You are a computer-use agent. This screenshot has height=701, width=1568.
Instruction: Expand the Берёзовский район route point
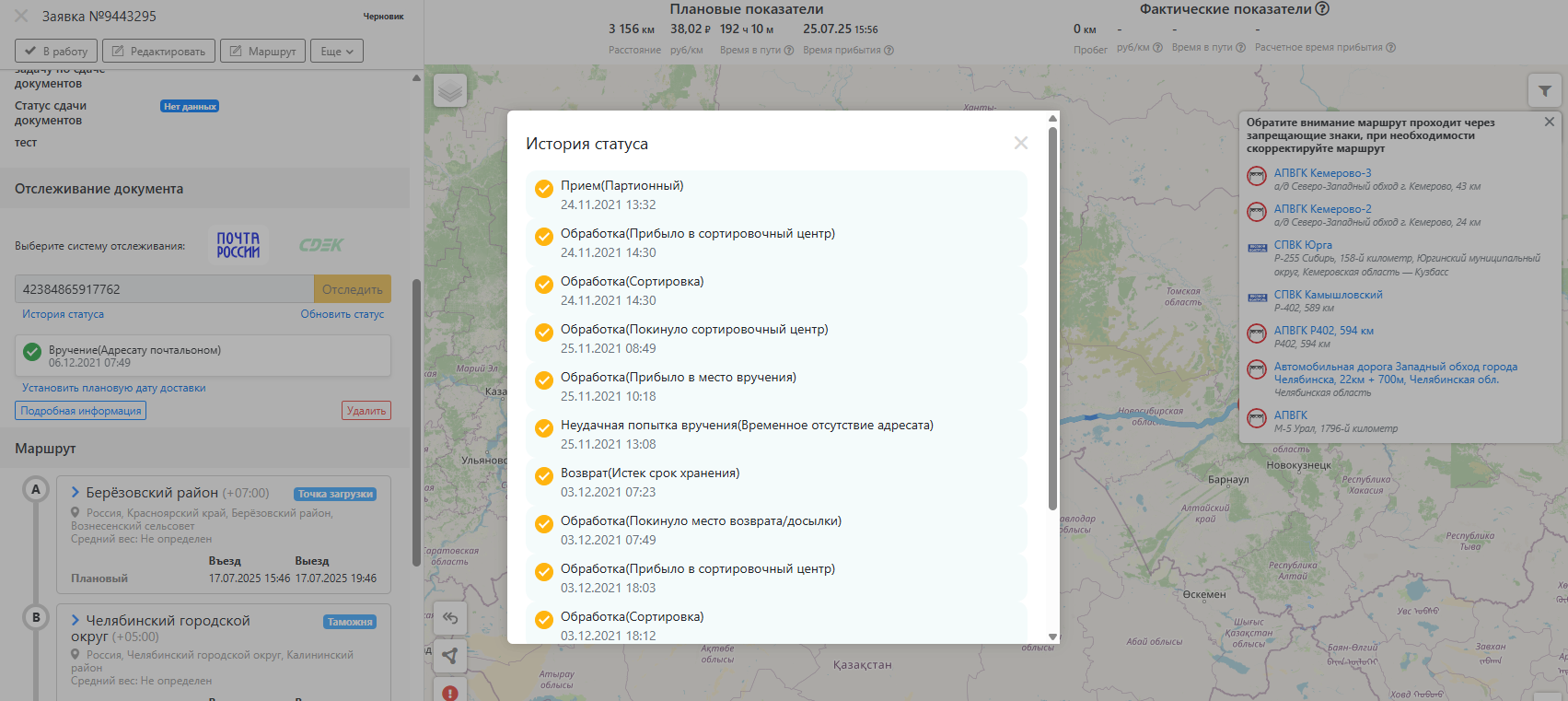pyautogui.click(x=75, y=493)
